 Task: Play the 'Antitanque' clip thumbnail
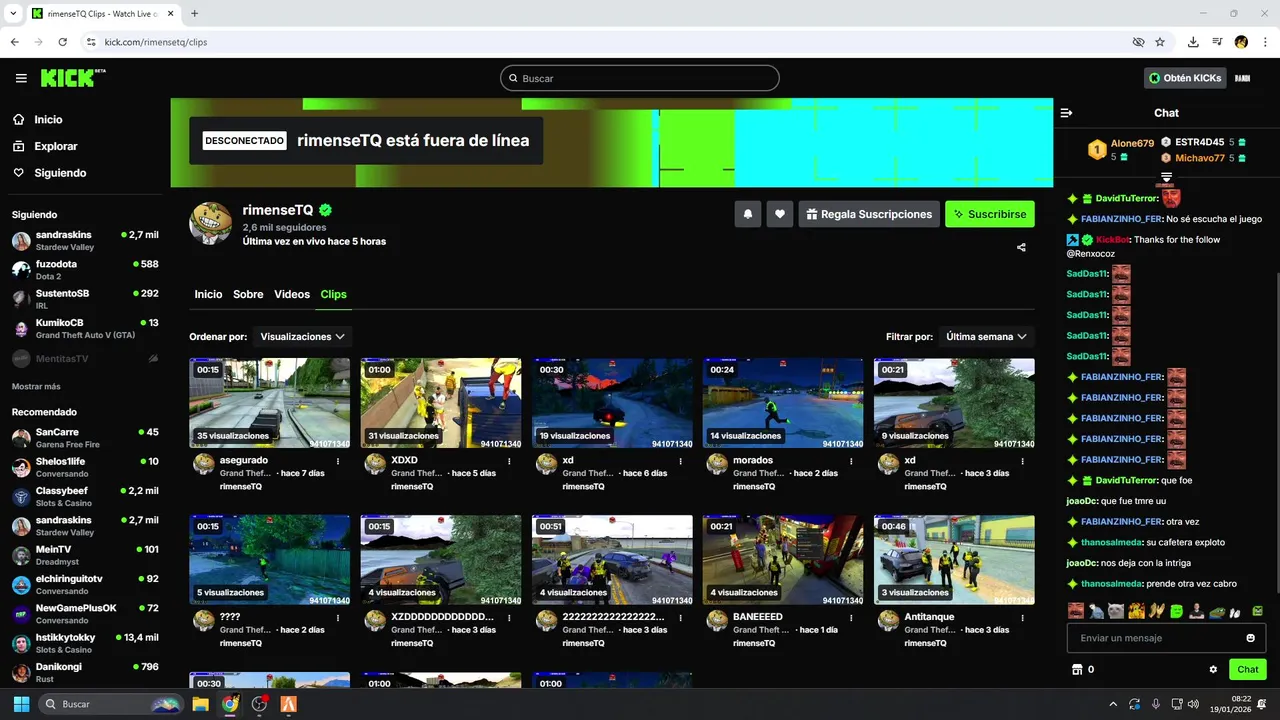point(954,560)
